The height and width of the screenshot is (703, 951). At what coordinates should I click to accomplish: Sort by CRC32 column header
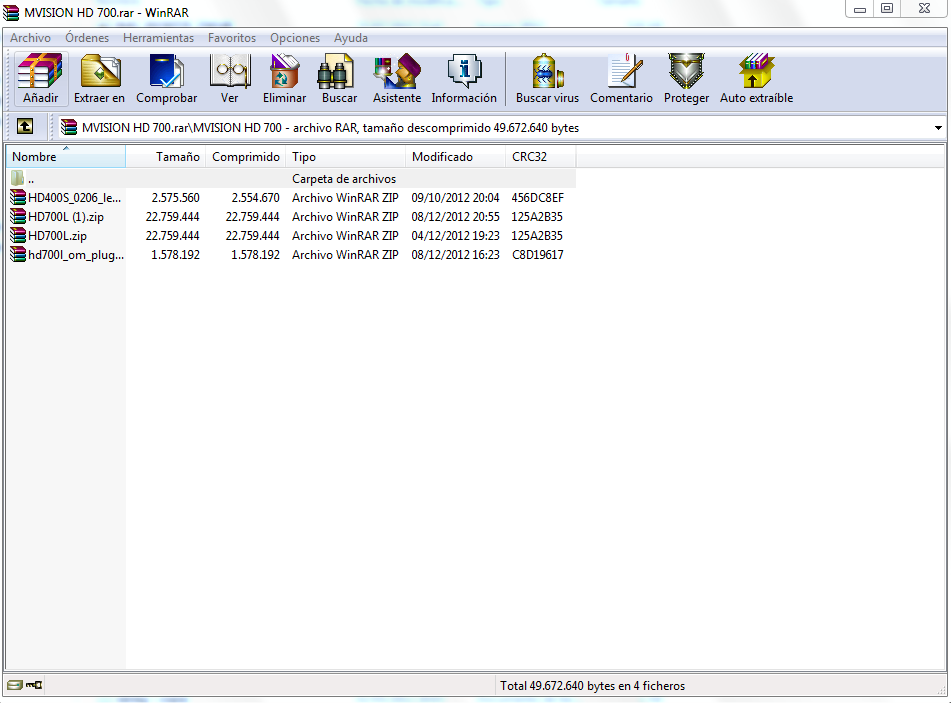point(540,156)
